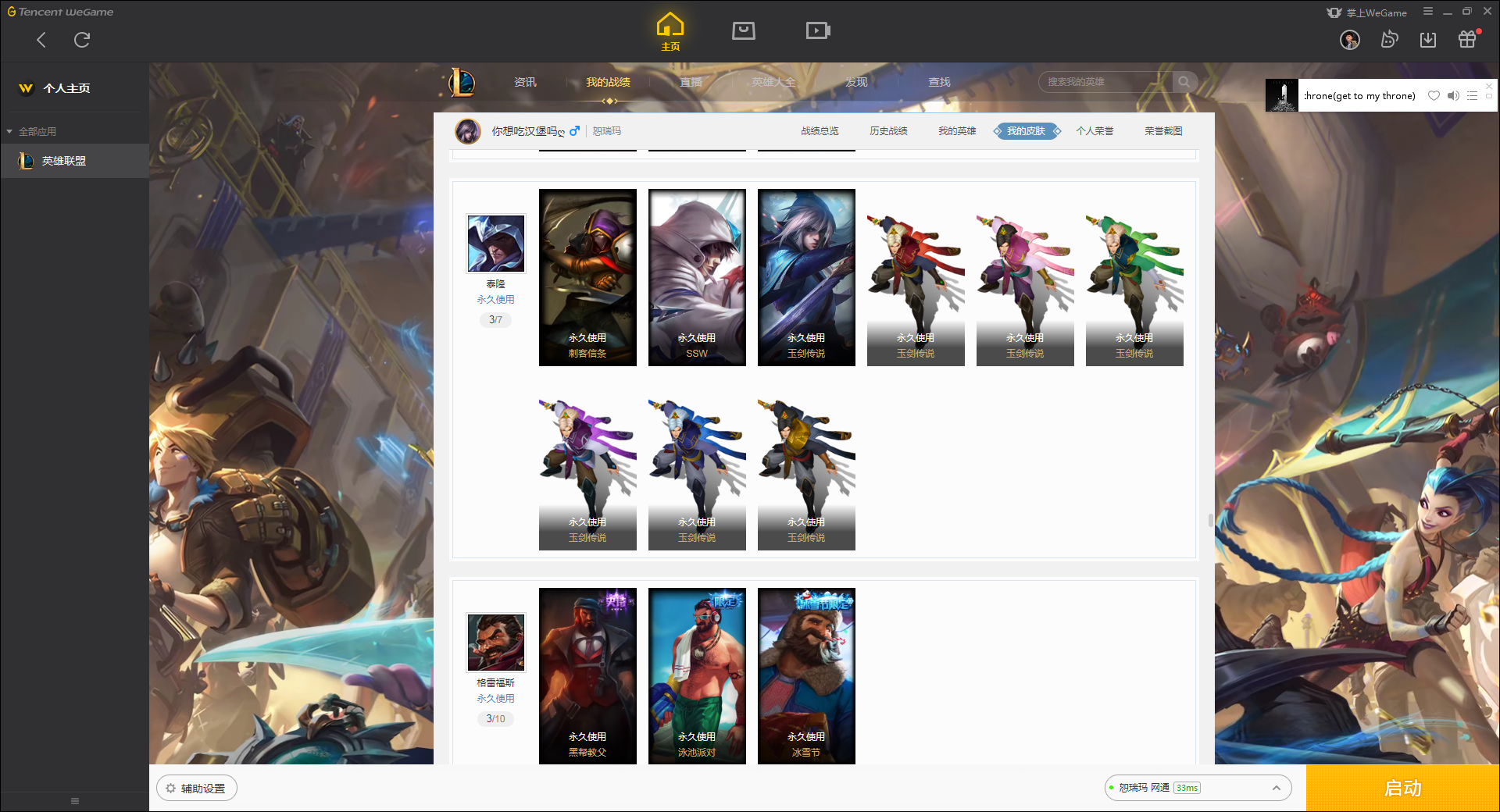Viewport: 1500px width, 812px height.
Task: Click the 恕瑞玛 server name text
Action: [x=607, y=131]
